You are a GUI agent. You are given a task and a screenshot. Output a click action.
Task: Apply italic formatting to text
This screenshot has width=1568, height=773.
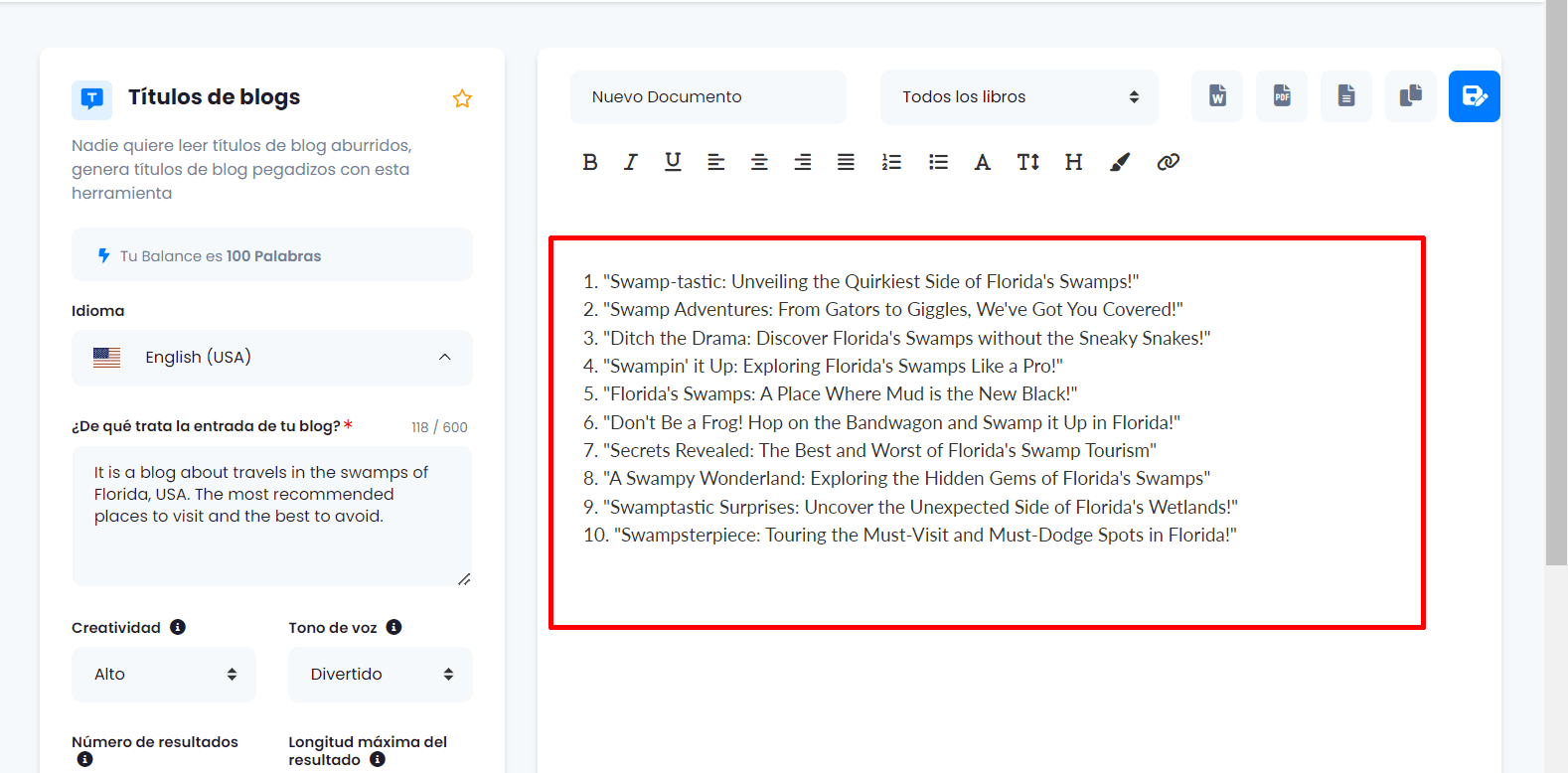pos(631,162)
